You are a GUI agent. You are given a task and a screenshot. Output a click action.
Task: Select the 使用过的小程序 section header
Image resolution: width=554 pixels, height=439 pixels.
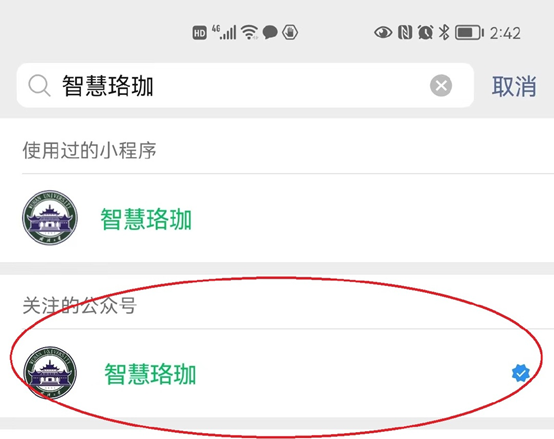tap(89, 150)
